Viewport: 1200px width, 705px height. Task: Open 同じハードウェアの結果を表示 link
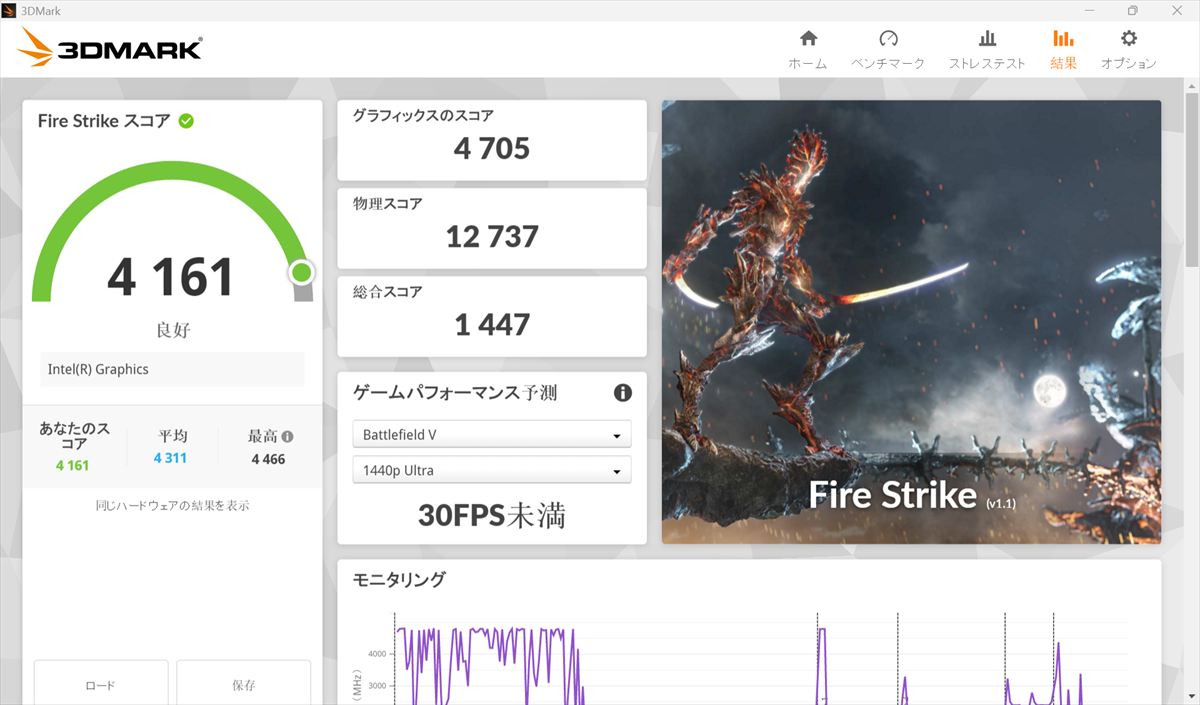click(x=172, y=506)
